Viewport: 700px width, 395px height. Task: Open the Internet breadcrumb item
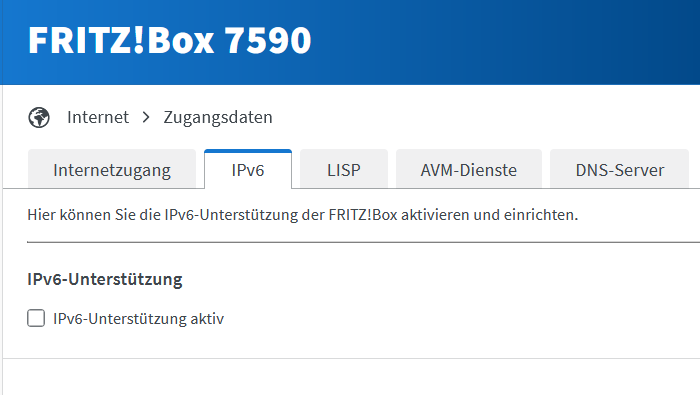point(98,117)
